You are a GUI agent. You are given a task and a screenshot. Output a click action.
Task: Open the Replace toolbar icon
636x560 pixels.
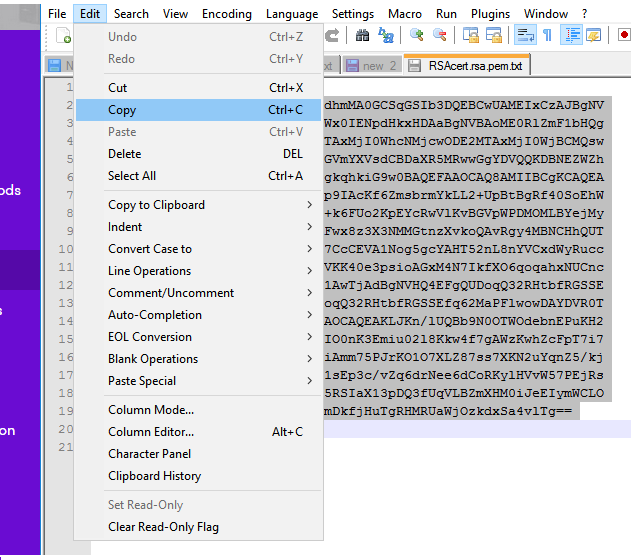tap(386, 35)
